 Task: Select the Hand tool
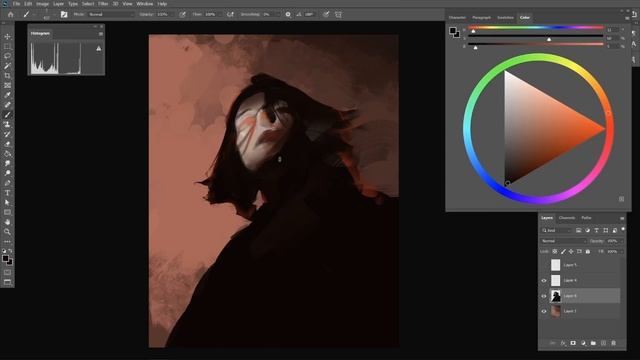coord(7,222)
